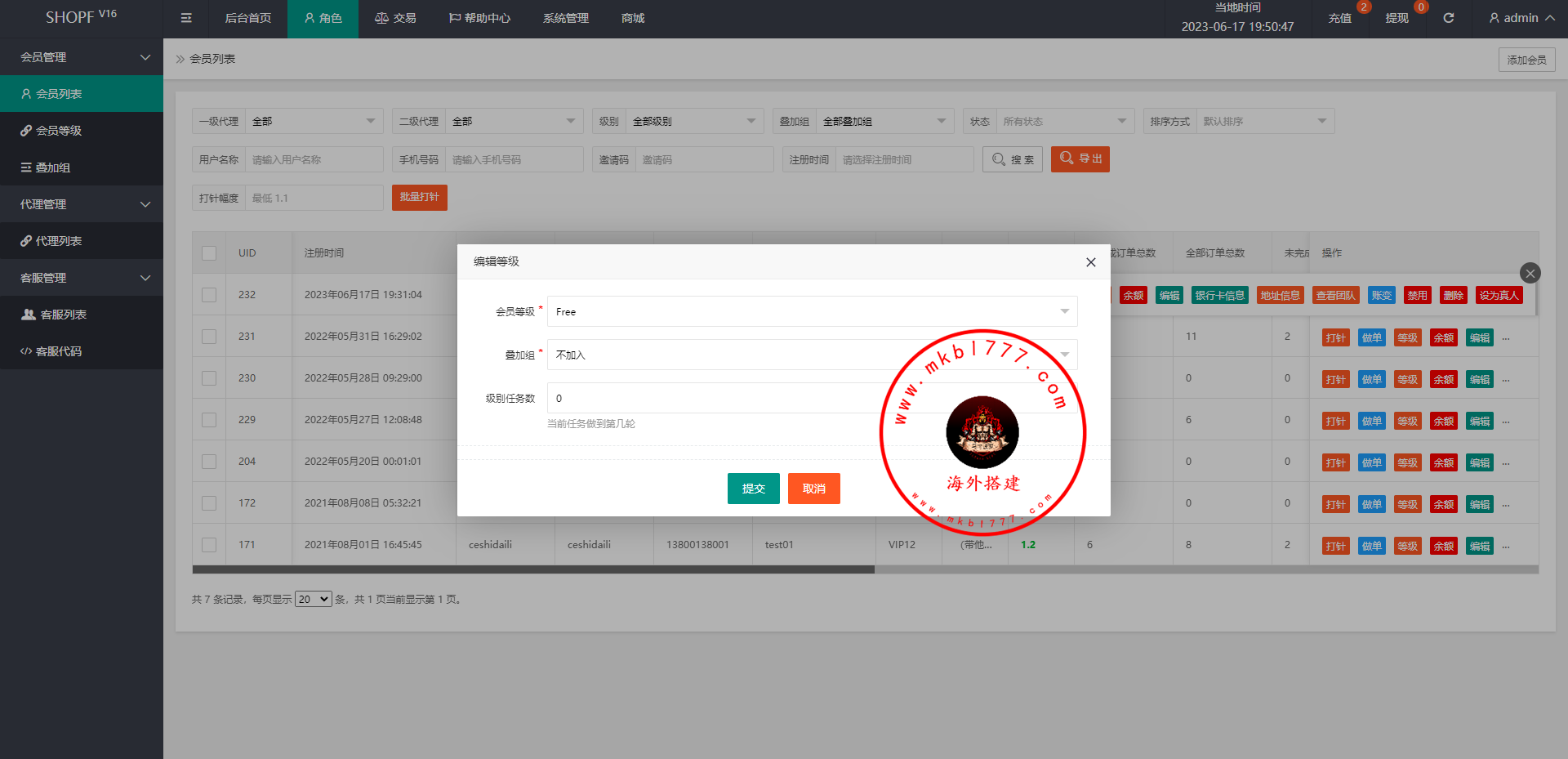Click 余额 button for UID 204
The width and height of the screenshot is (1568, 759).
(1444, 462)
